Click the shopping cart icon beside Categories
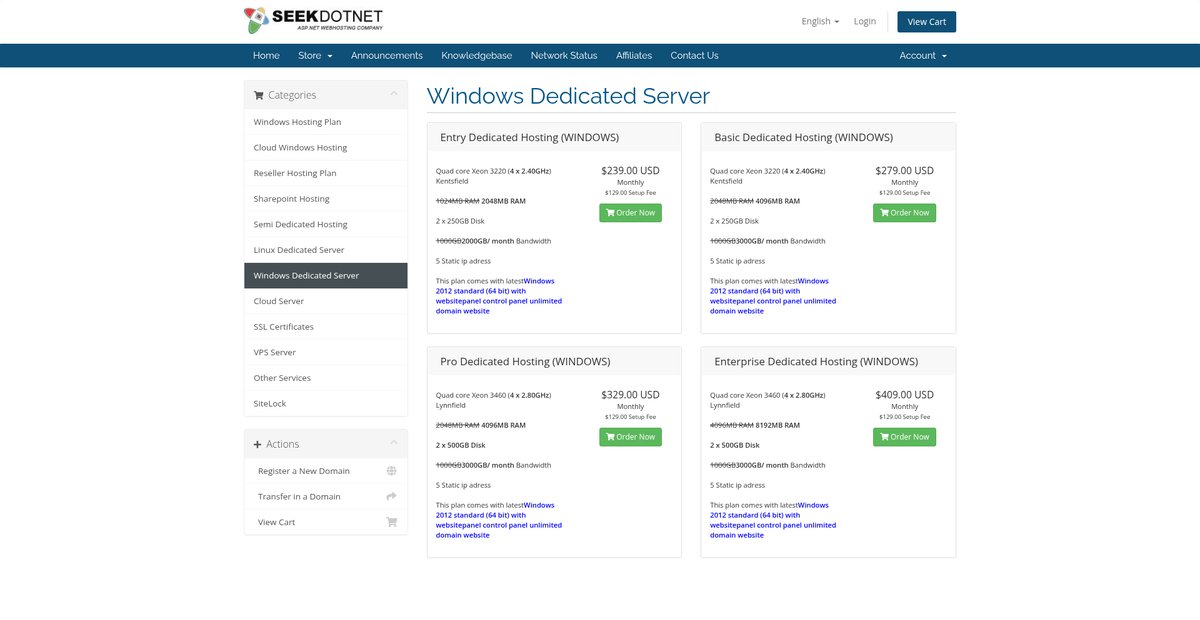Image resolution: width=1200 pixels, height=620 pixels. 259,95
